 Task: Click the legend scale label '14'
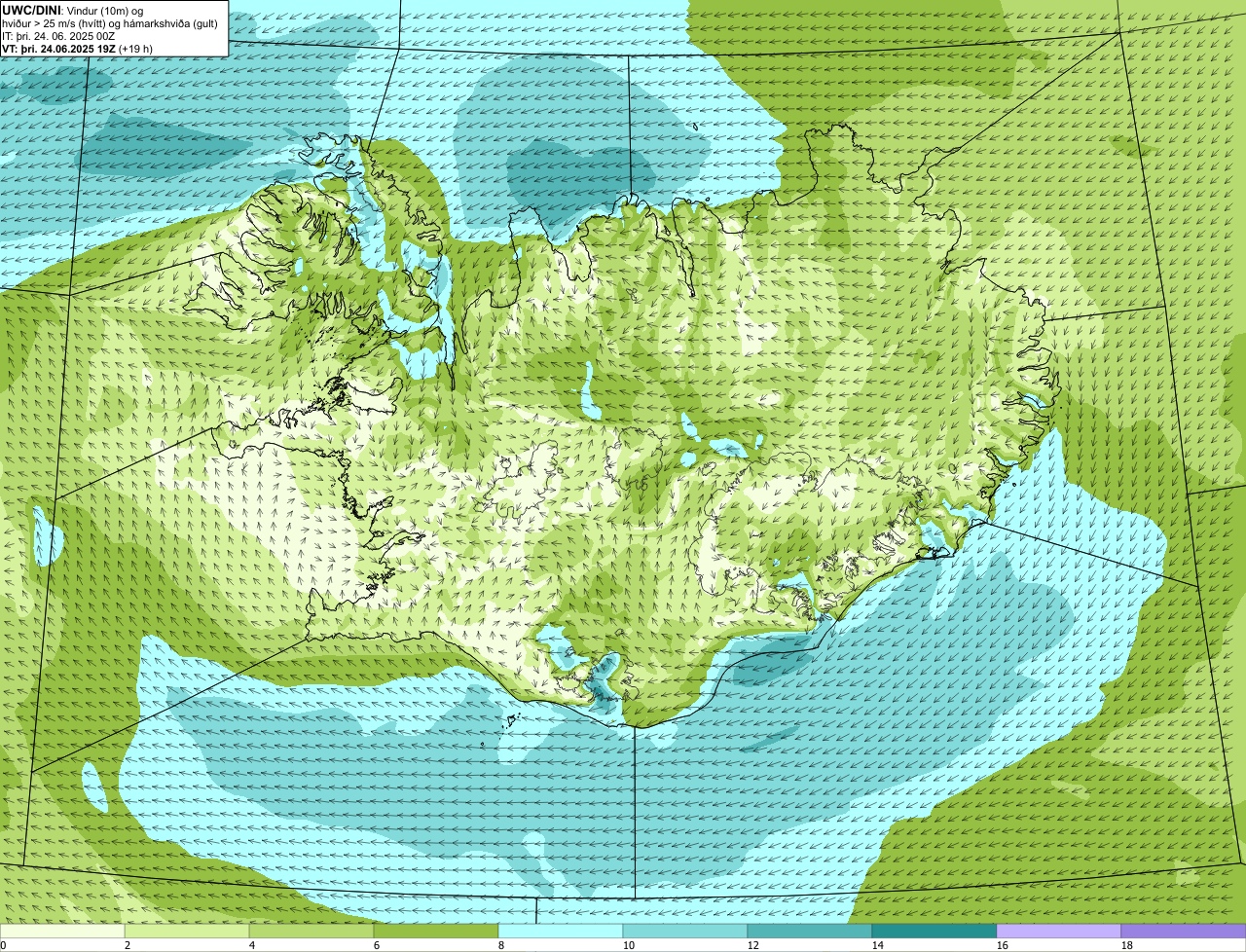click(878, 945)
